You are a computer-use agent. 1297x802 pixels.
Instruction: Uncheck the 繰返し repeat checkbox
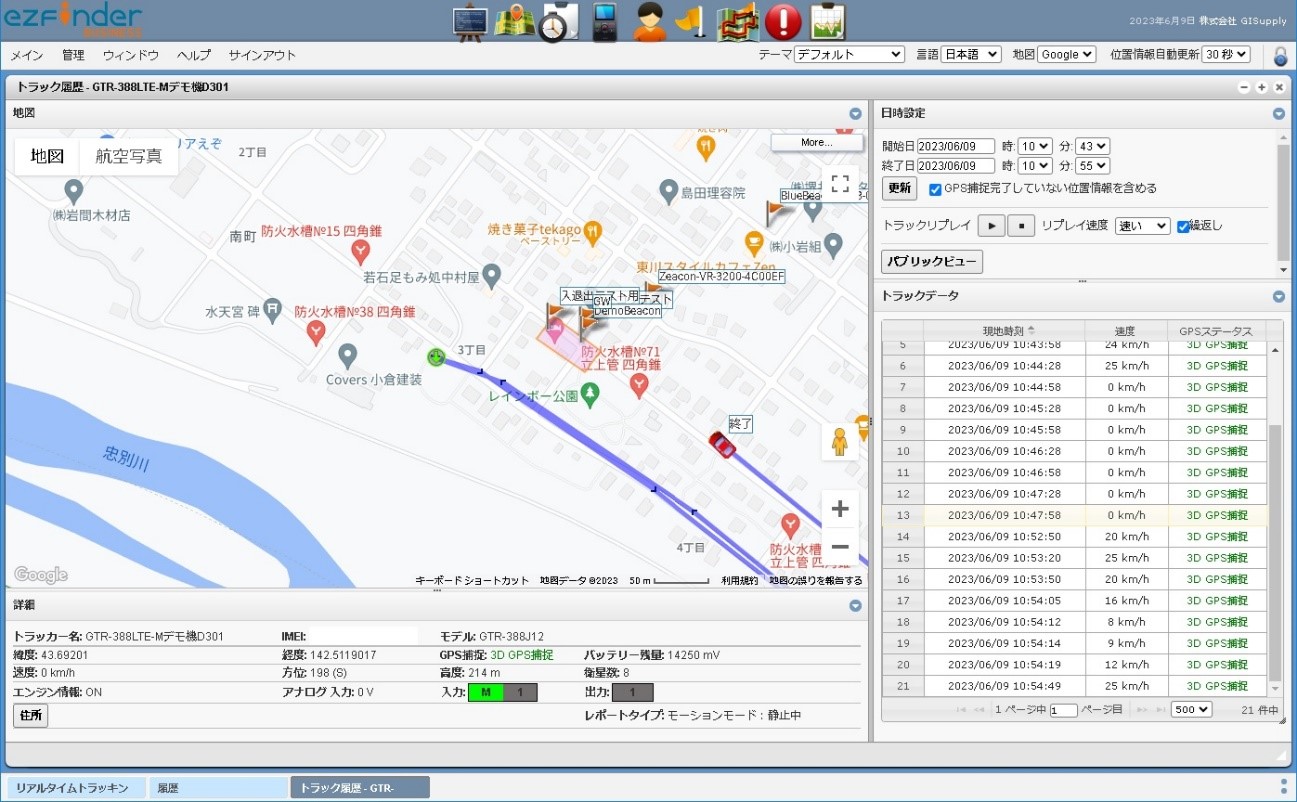point(1183,226)
